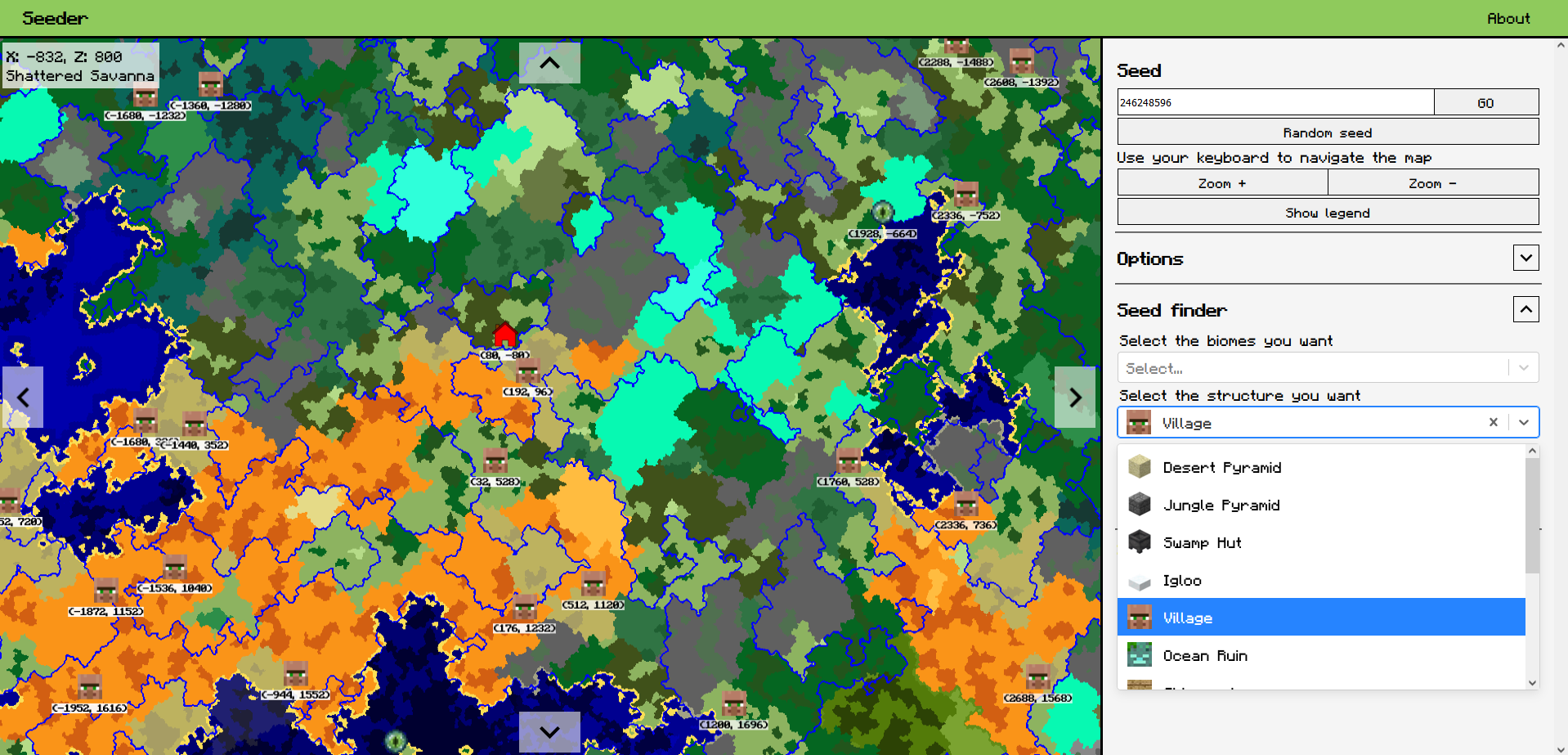Generate a Random seed
1568x755 pixels.
pos(1328,132)
